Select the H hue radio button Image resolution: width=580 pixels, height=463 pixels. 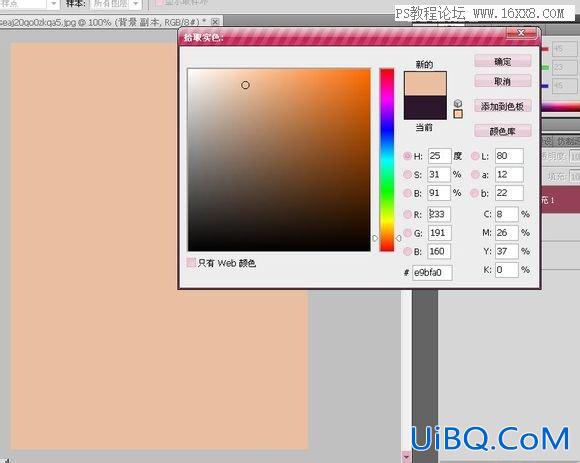click(407, 156)
